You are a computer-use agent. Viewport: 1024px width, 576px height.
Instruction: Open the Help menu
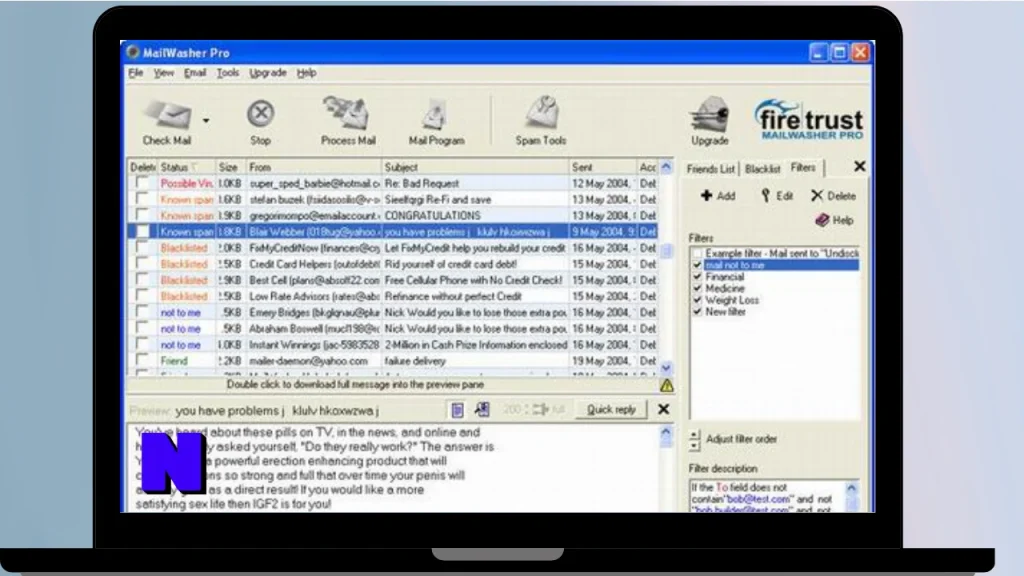tap(306, 72)
